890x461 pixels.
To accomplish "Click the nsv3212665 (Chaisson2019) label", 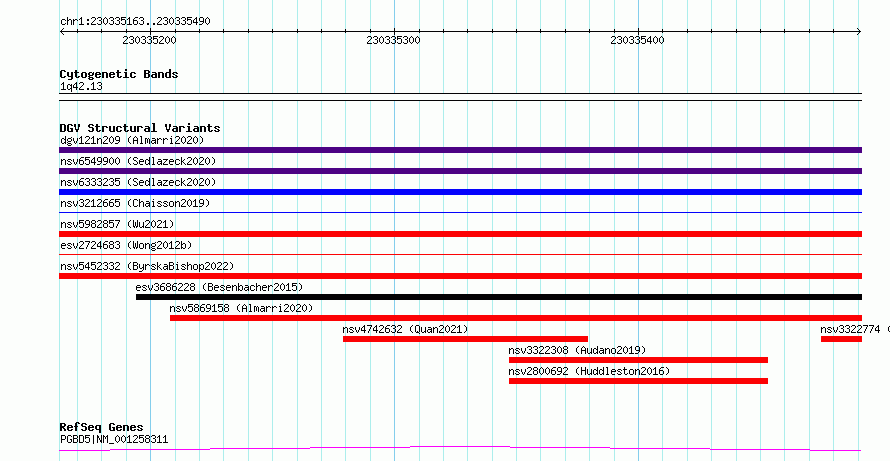I will tap(135, 203).
